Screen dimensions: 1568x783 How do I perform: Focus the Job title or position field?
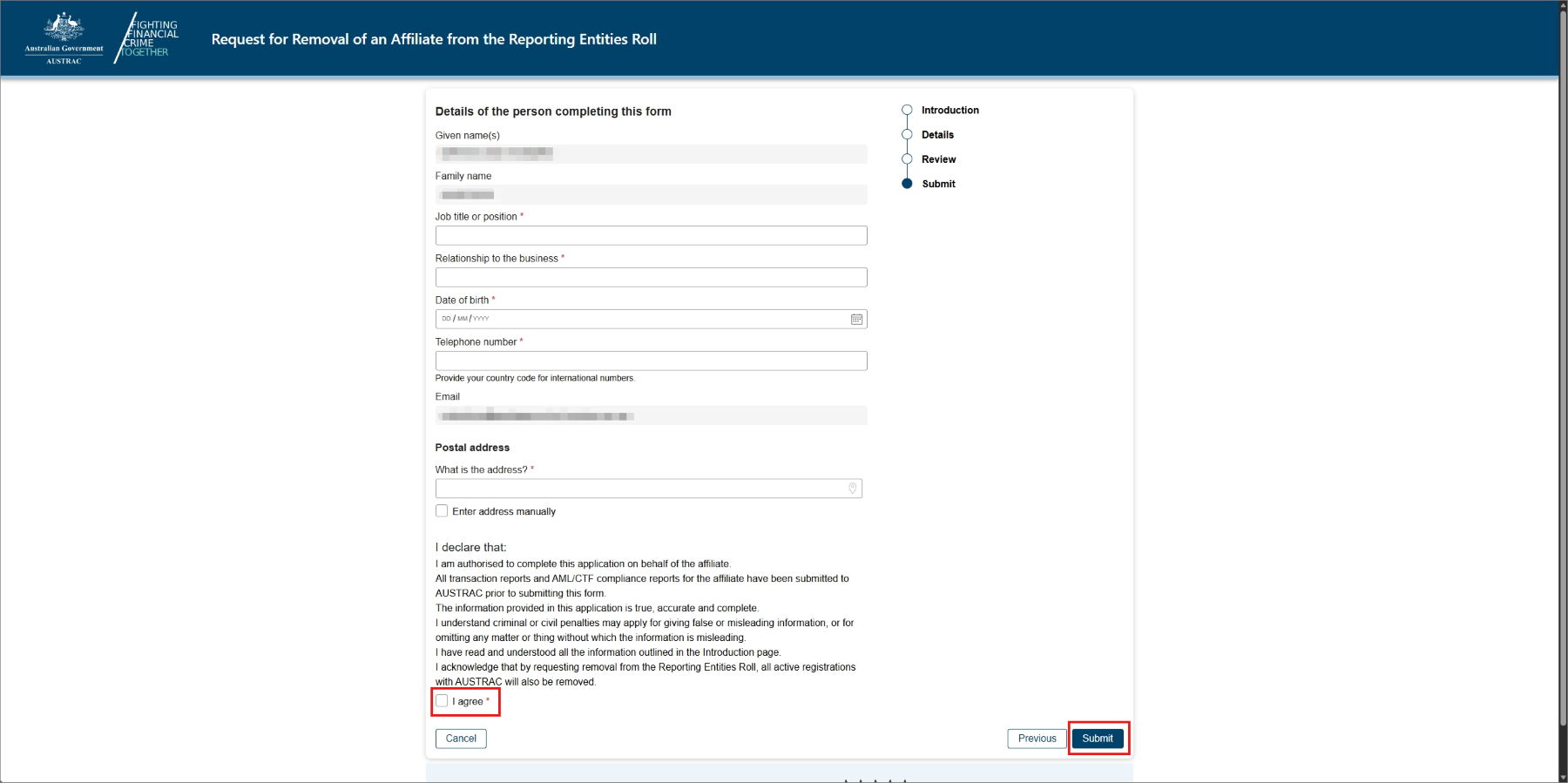[651, 236]
